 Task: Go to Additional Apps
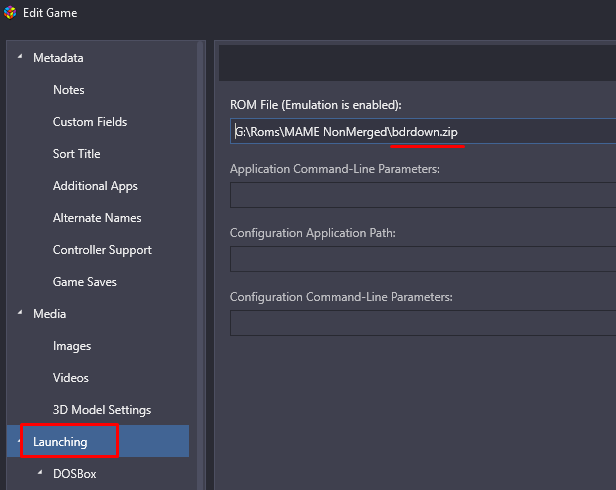[x=95, y=186]
